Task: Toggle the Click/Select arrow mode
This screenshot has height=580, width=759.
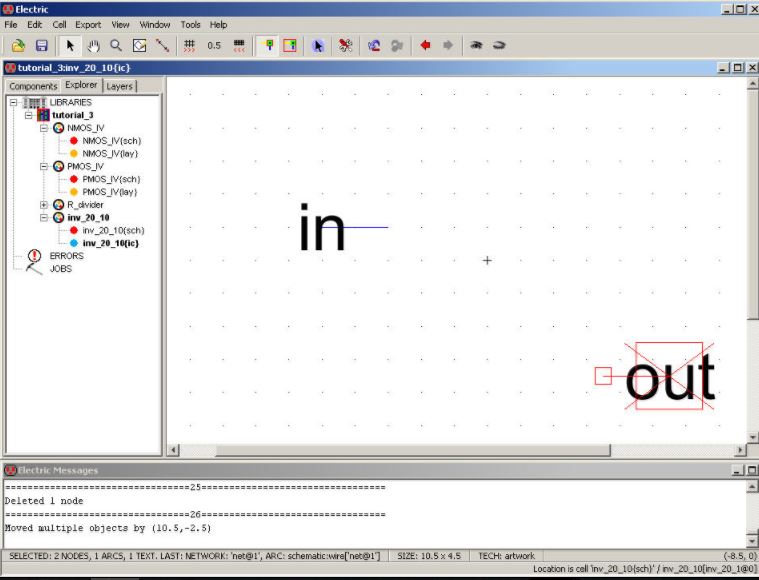Action: pyautogui.click(x=70, y=45)
